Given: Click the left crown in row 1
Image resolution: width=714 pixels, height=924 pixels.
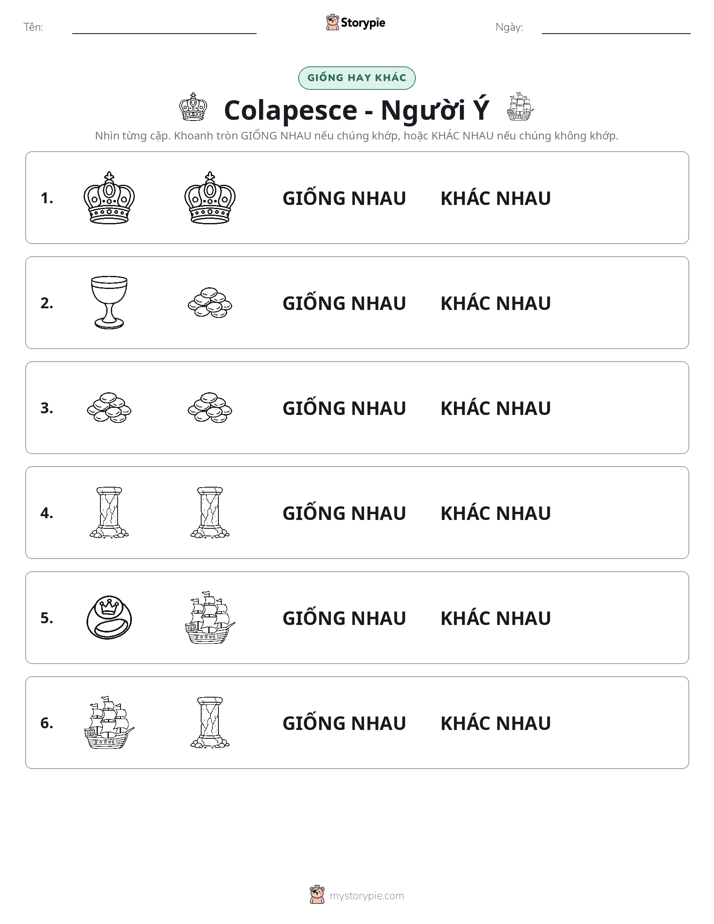Looking at the screenshot, I should 109,198.
